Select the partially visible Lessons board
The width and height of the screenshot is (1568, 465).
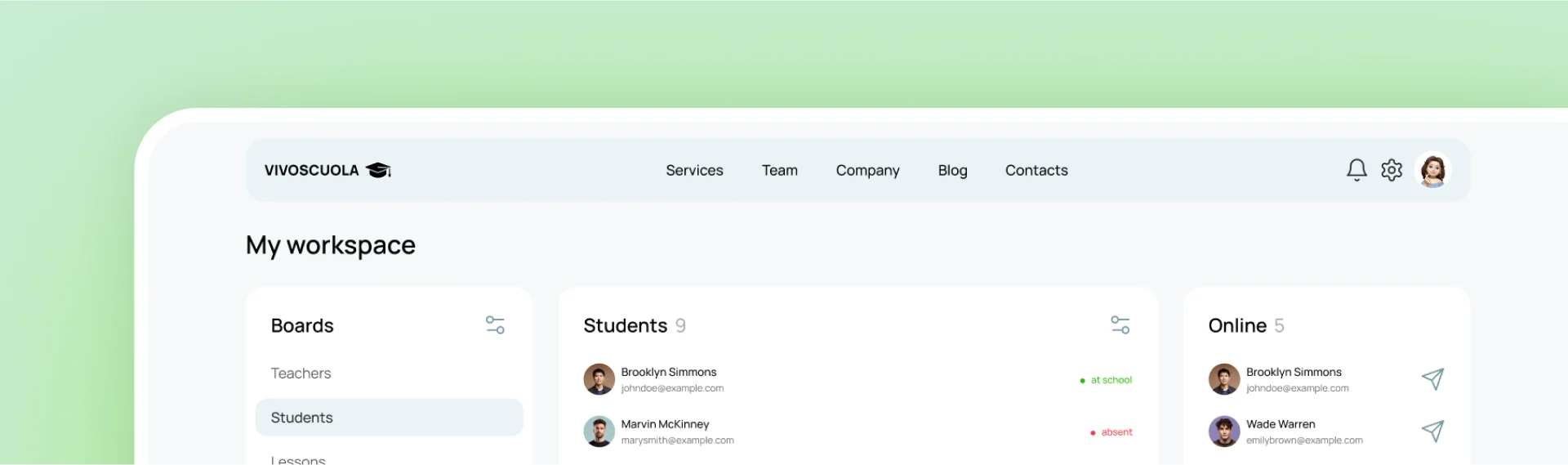(x=299, y=459)
